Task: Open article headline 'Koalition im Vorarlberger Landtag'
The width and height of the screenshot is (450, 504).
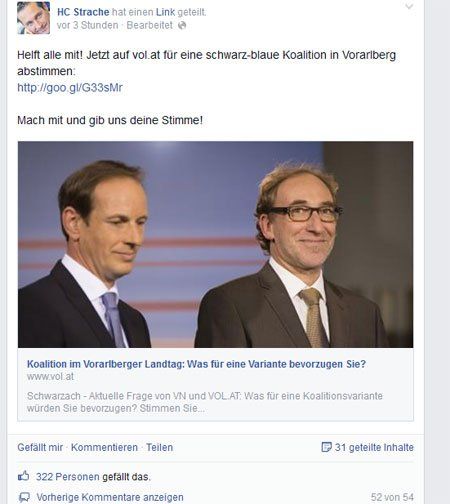Action: [196, 364]
